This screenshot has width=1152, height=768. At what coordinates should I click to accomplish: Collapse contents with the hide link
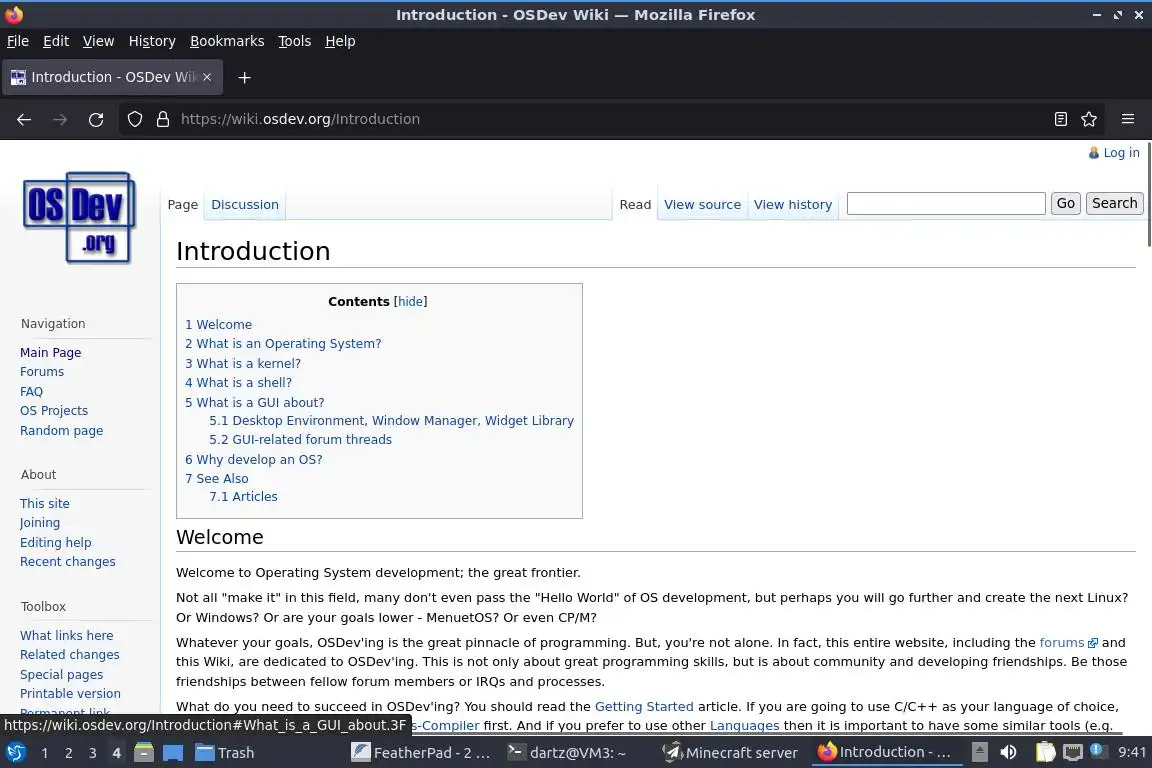[410, 301]
